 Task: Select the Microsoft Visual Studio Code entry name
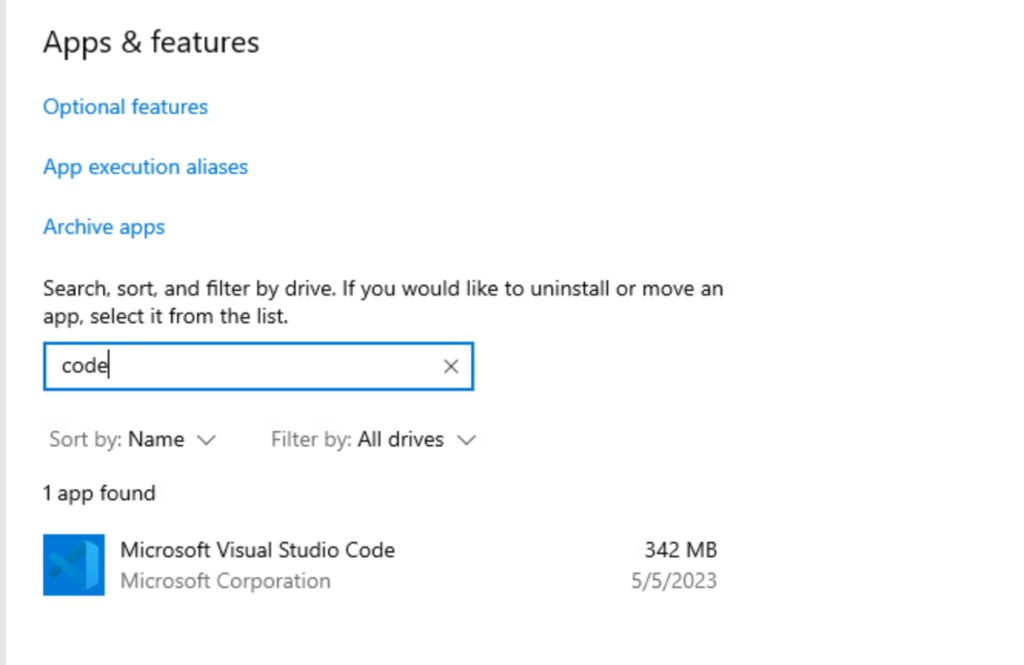tap(257, 550)
